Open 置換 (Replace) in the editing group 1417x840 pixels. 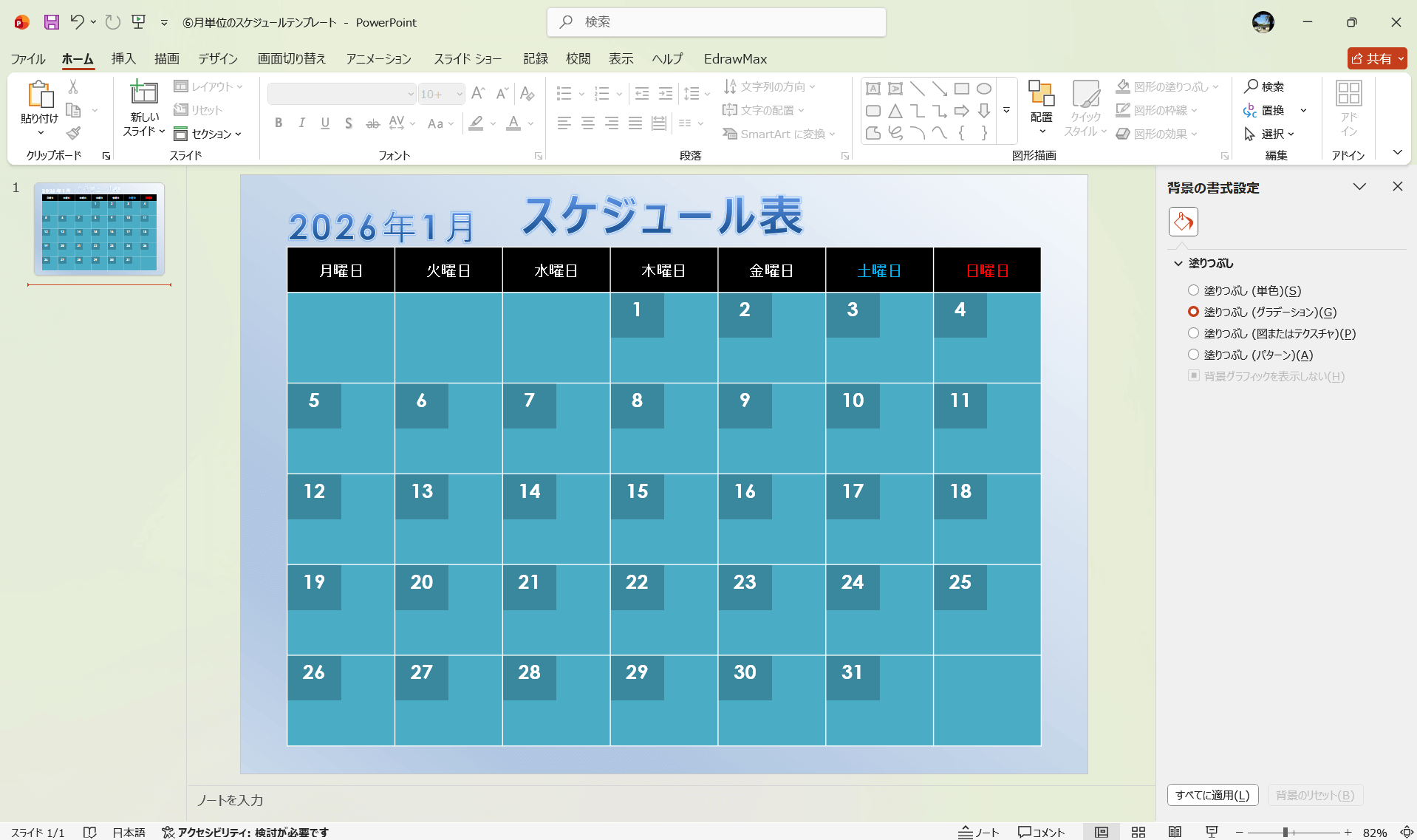(1274, 110)
